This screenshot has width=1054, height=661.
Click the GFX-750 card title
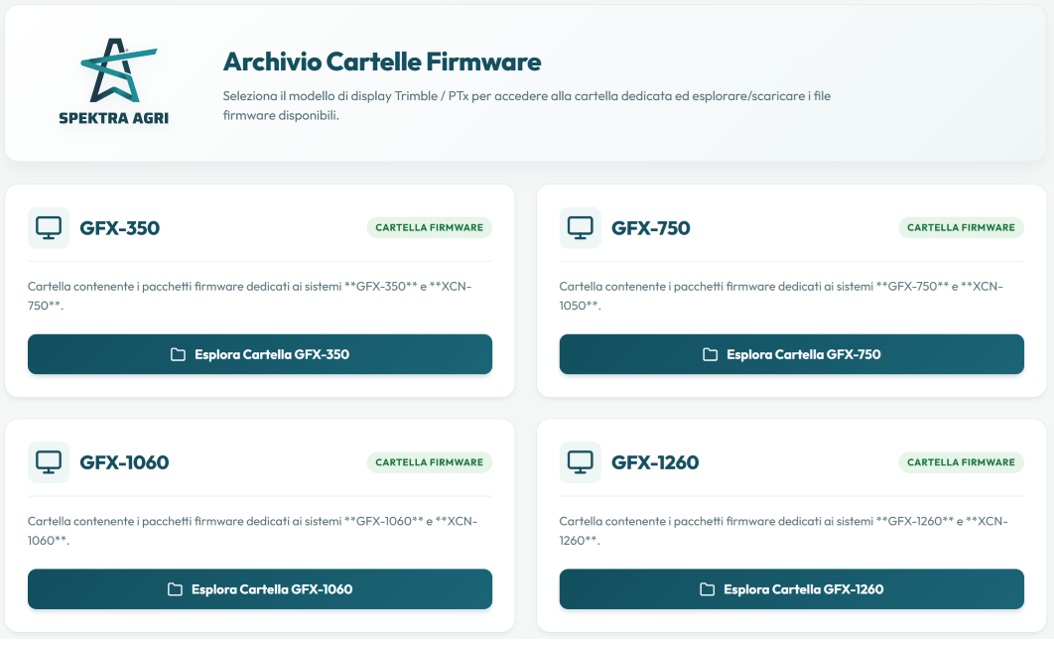(651, 228)
